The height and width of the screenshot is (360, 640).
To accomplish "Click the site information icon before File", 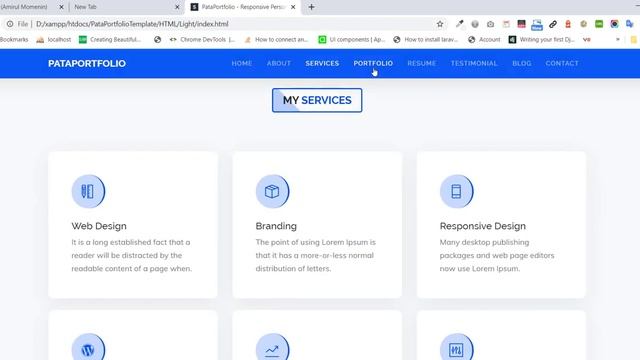I will click(10, 24).
